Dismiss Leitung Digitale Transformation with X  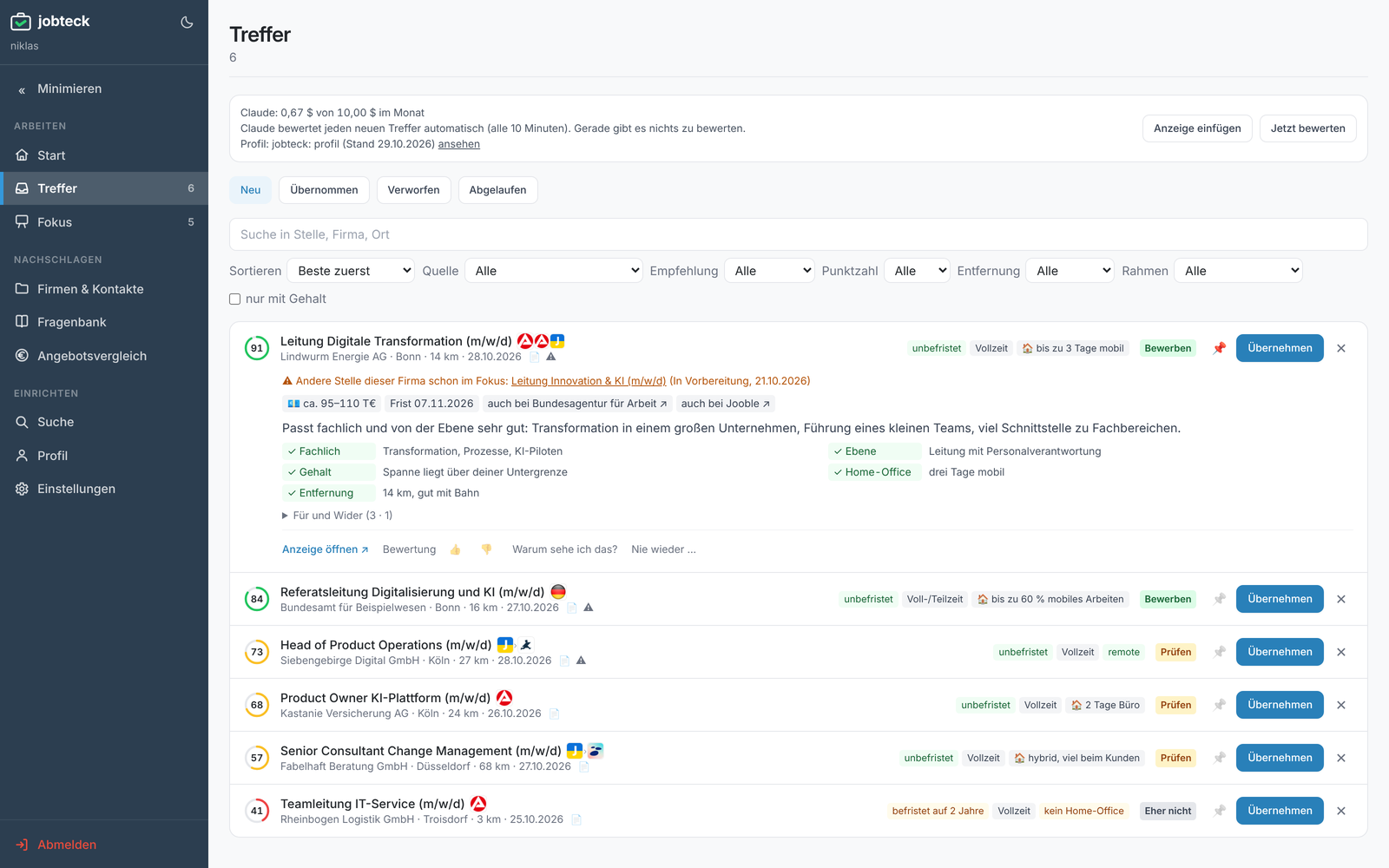click(x=1341, y=348)
